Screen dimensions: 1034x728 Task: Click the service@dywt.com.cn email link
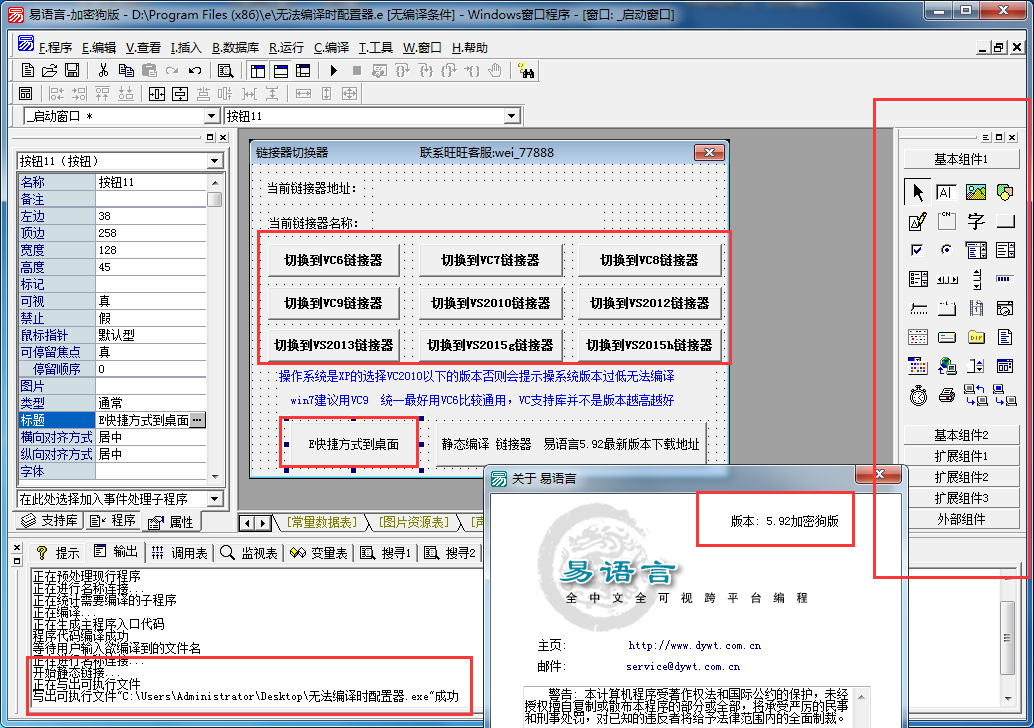coord(683,667)
